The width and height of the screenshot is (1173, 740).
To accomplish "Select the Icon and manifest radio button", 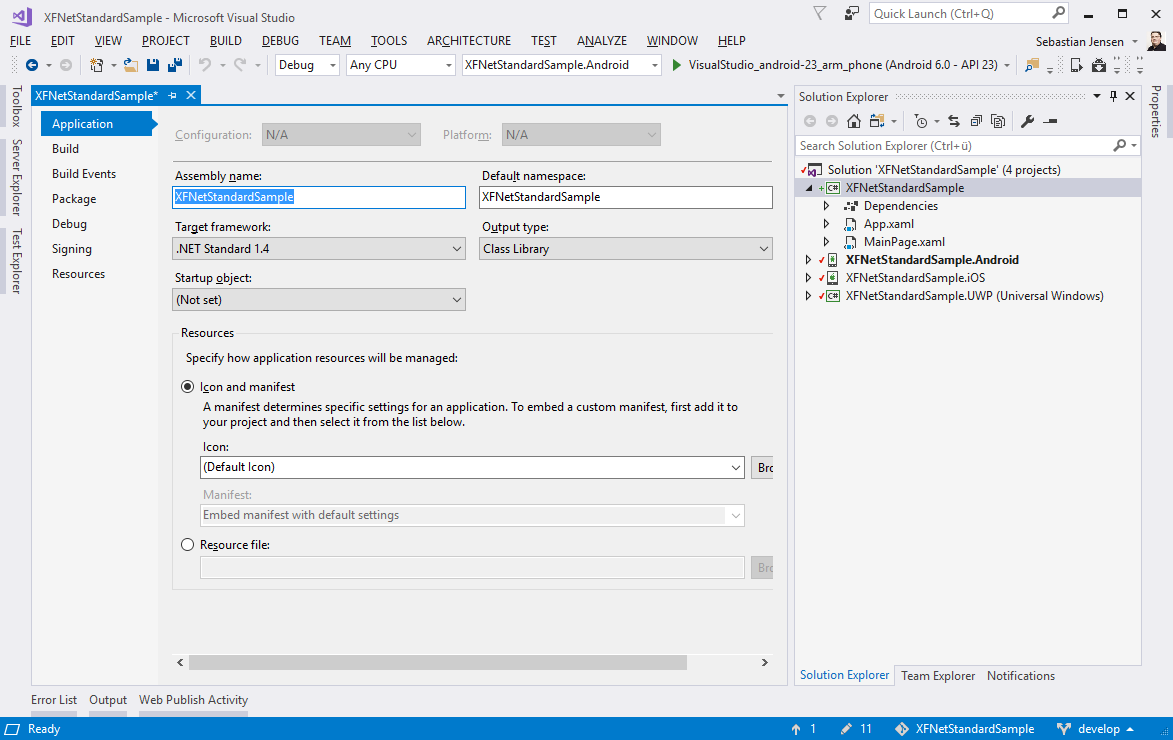I will (x=187, y=387).
